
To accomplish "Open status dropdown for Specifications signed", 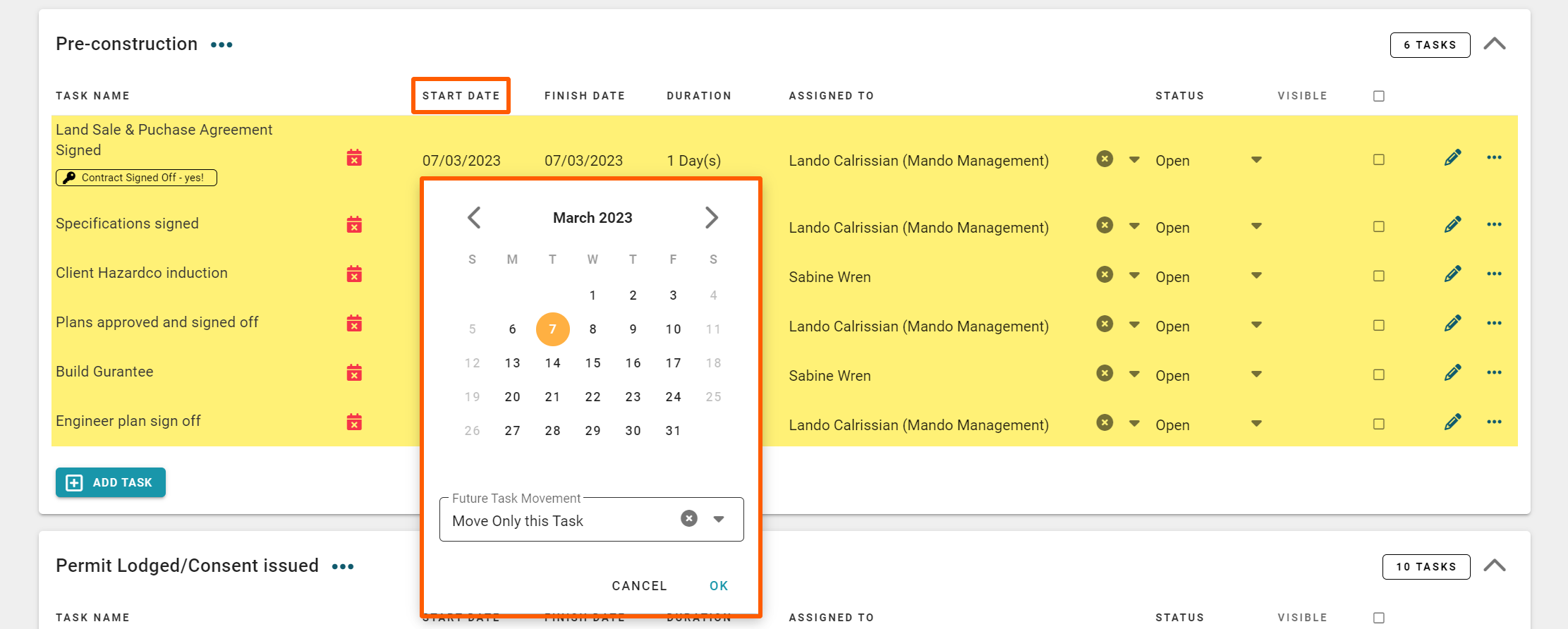I will tap(1256, 226).
